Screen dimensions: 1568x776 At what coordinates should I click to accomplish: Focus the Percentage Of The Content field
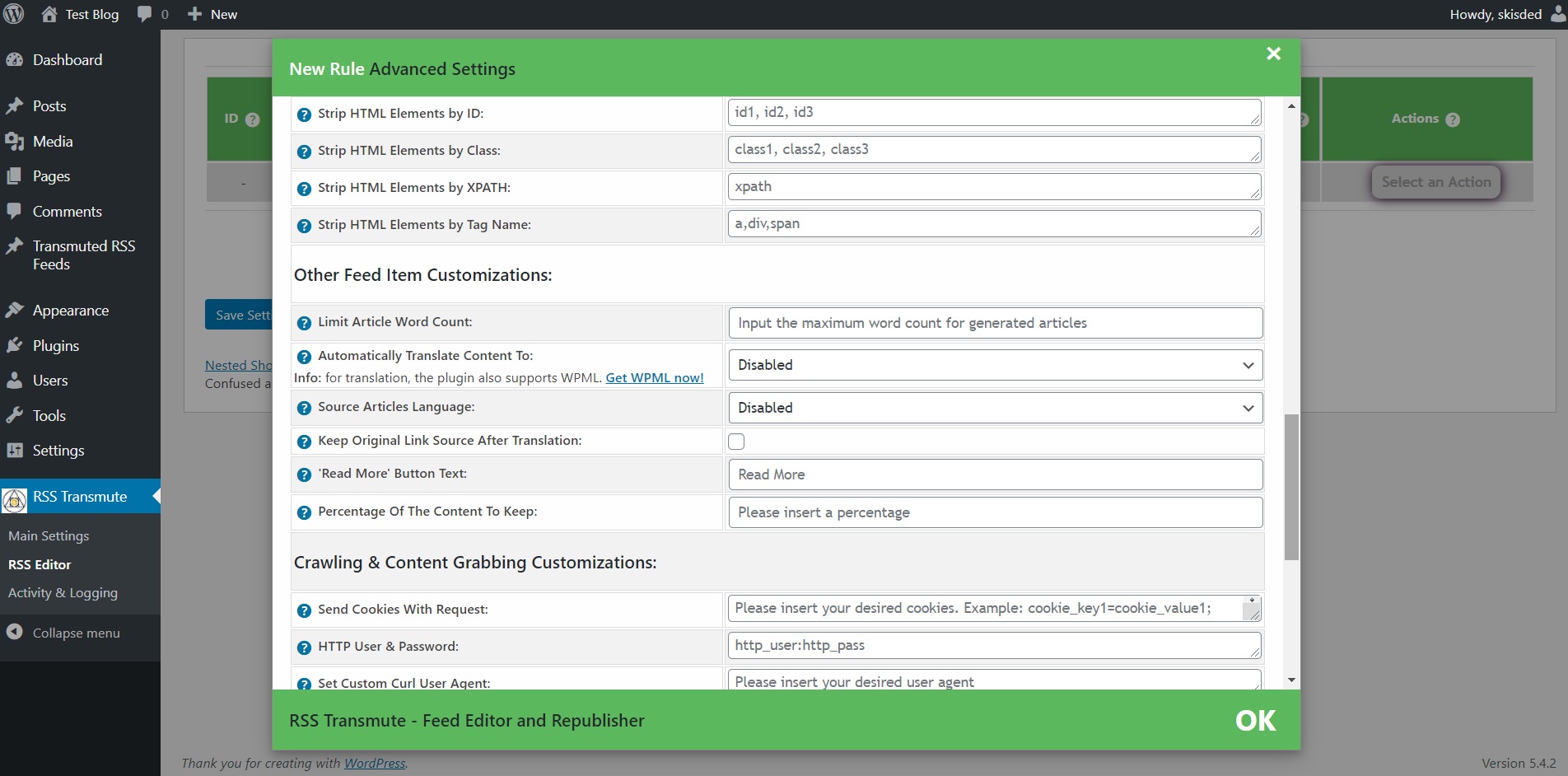pos(995,512)
